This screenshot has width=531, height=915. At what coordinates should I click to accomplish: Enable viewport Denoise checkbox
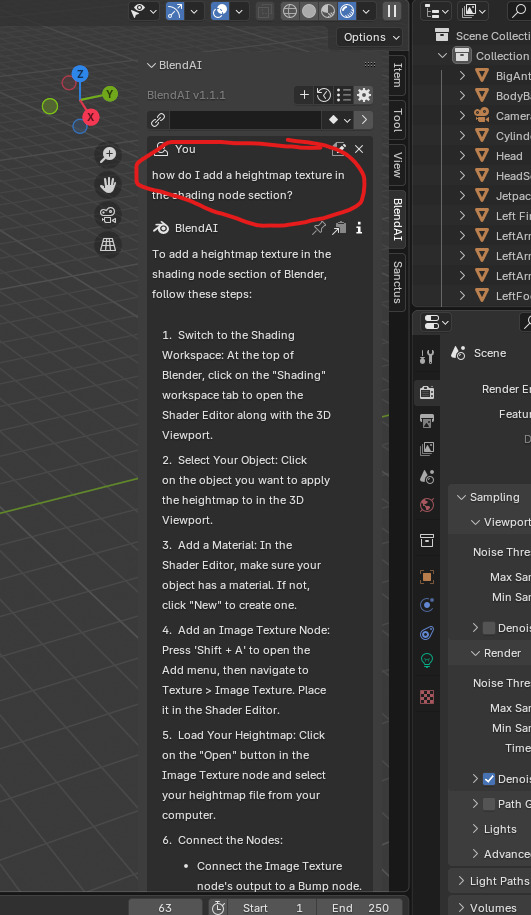489,628
